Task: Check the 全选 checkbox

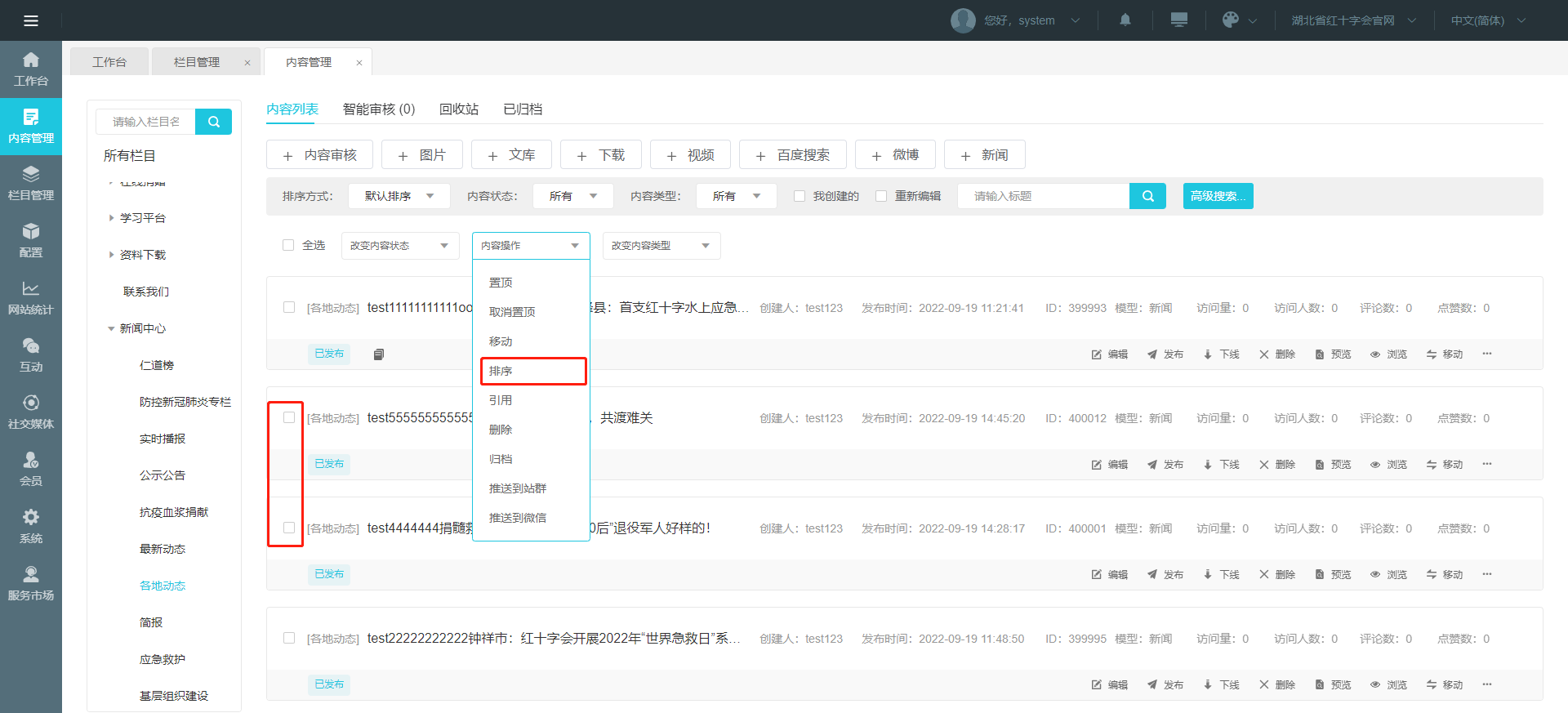Action: point(288,245)
